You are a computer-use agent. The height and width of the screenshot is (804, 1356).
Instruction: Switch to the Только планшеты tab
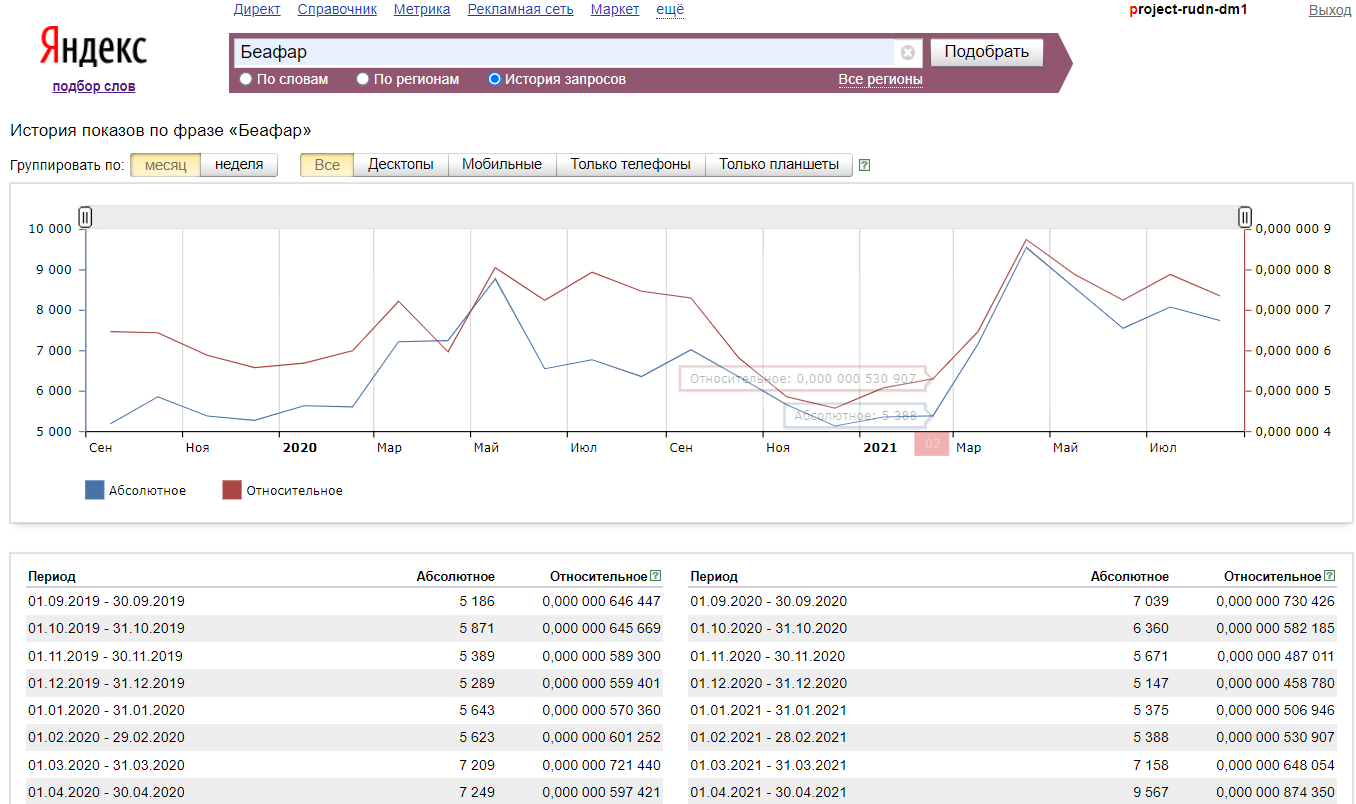click(779, 165)
